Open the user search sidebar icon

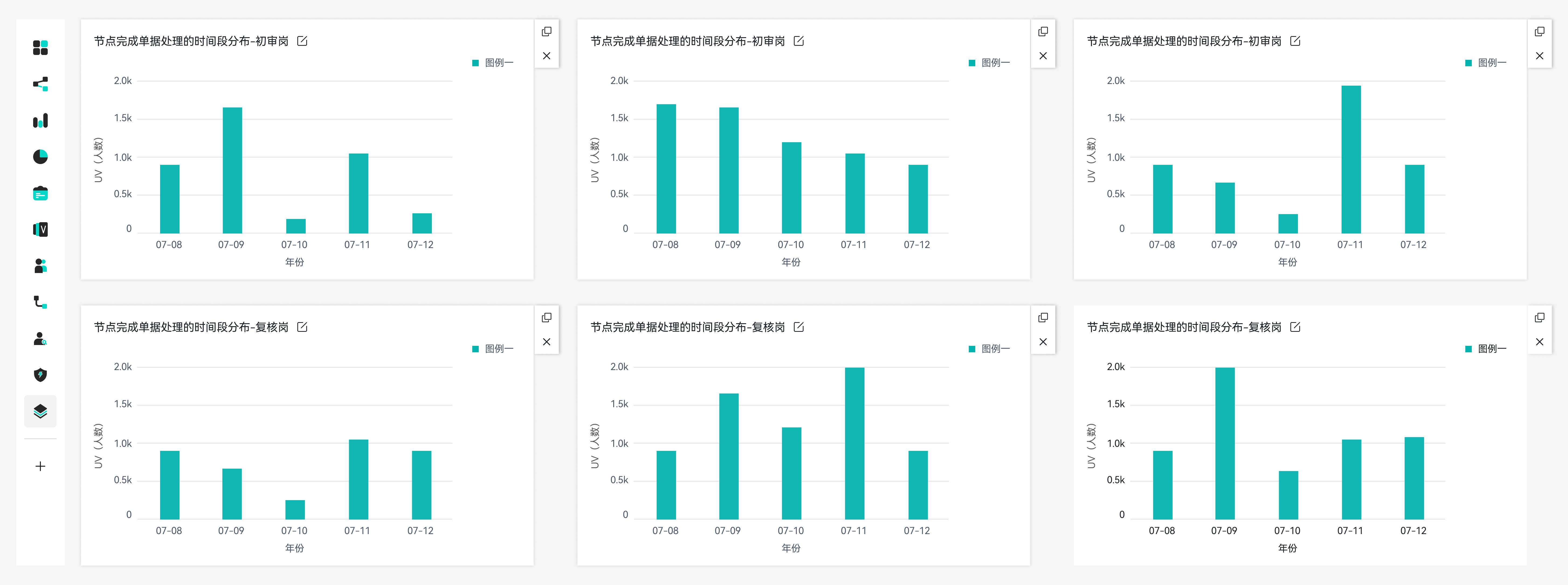[x=40, y=339]
